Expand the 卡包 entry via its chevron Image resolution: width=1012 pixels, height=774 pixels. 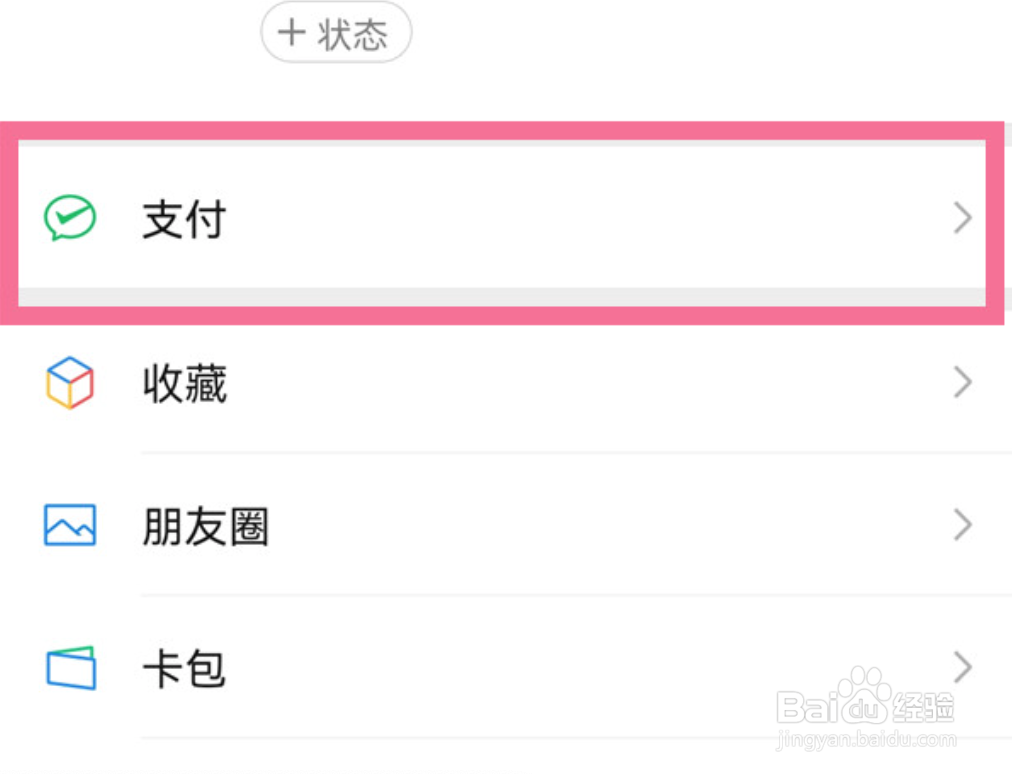tap(962, 668)
